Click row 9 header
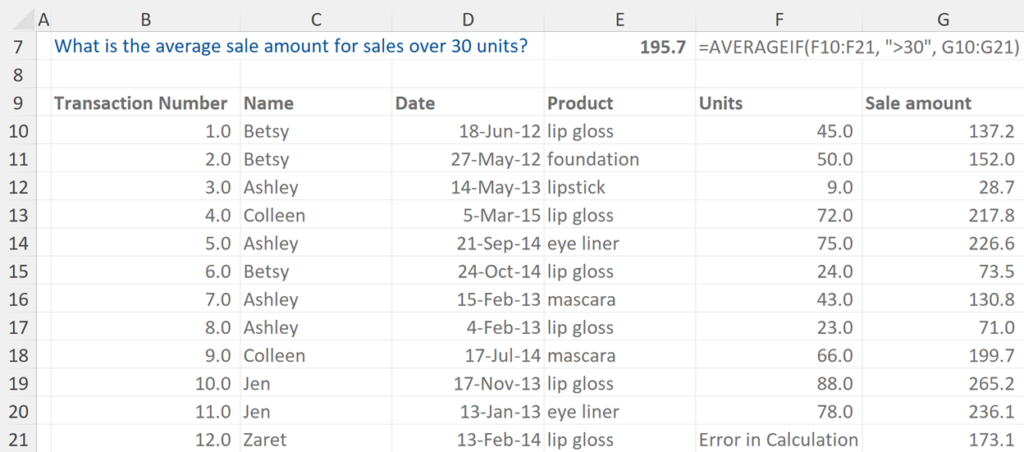Image resolution: width=1024 pixels, height=452 pixels. pos(19,103)
